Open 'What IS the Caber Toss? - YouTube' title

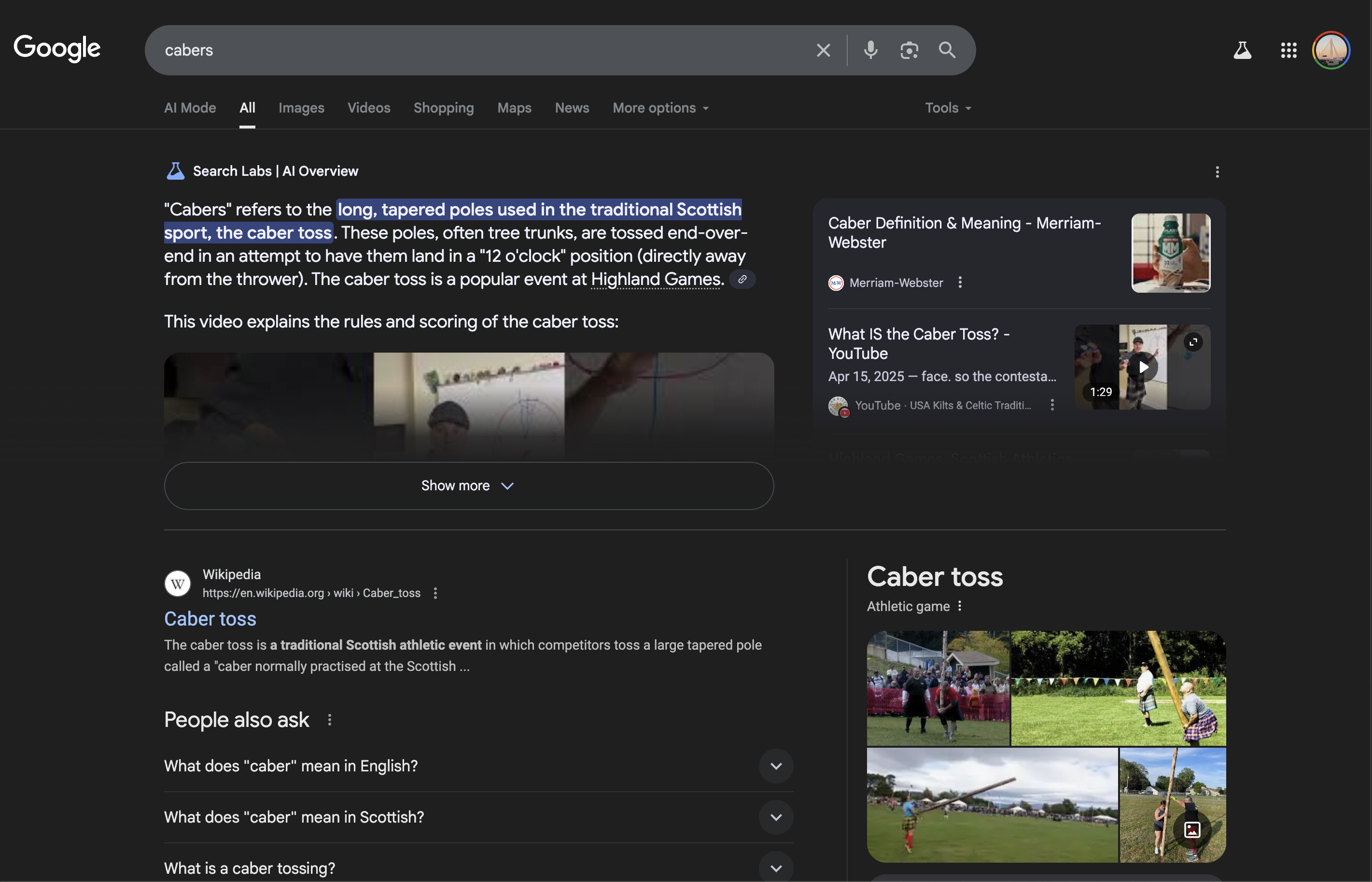click(919, 343)
